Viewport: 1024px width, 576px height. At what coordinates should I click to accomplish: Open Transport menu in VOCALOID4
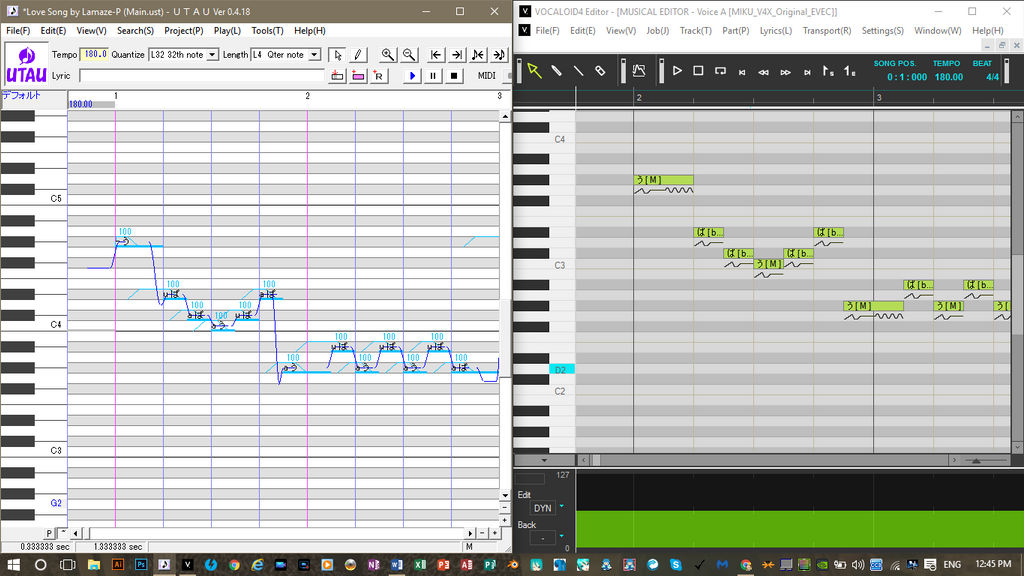pos(827,31)
